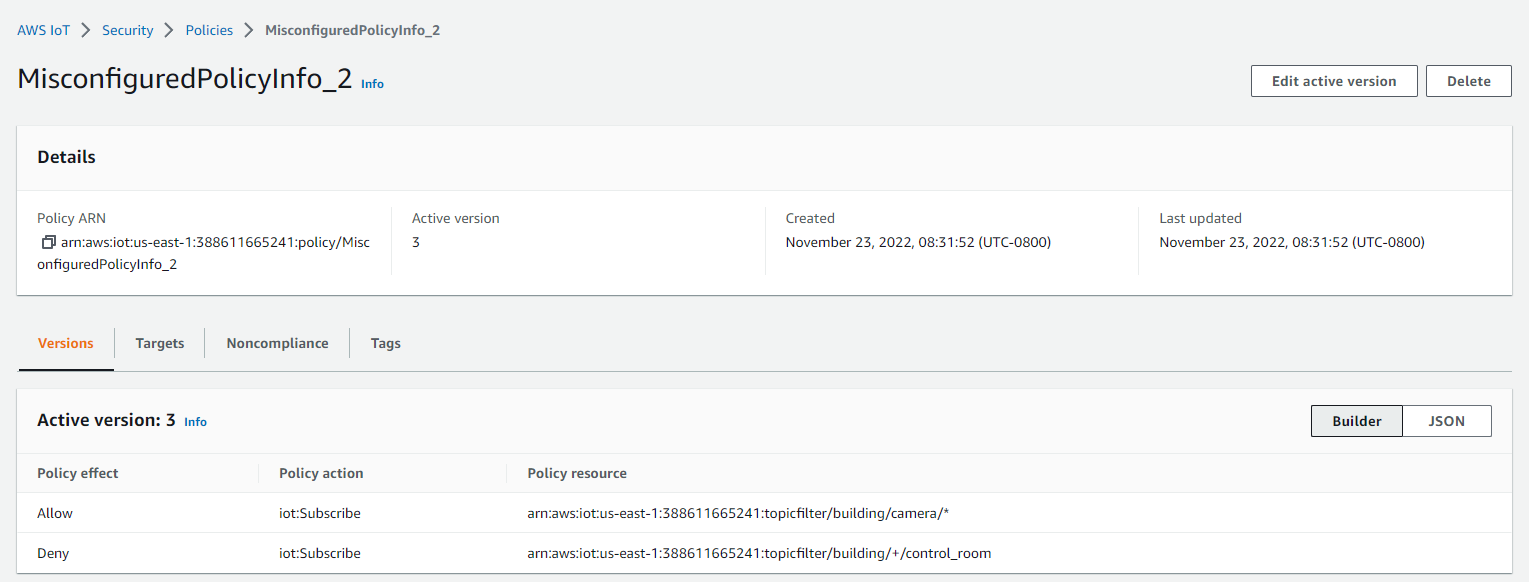This screenshot has height=582, width=1529.
Task: Click the Details section heading
Action: [67, 157]
